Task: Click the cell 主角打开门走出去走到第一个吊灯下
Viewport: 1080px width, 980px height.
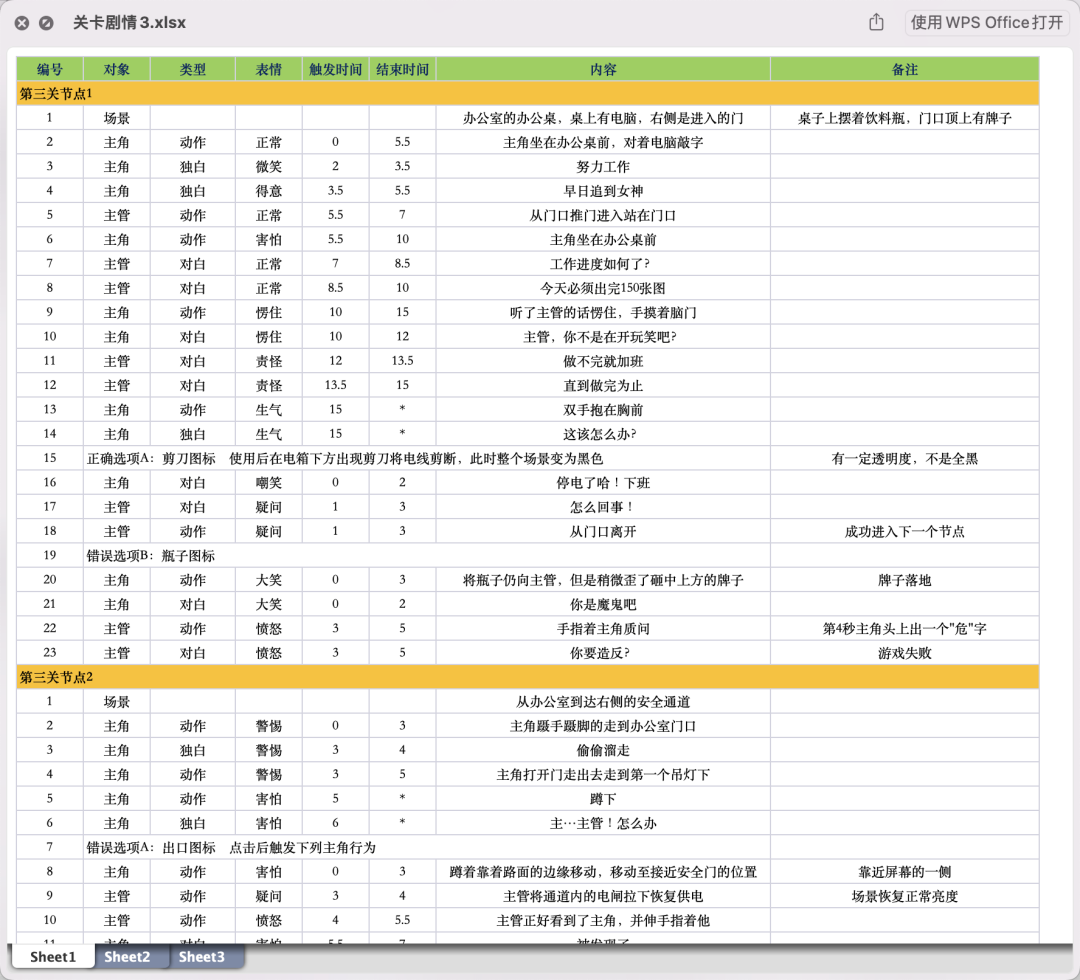Action: 603,774
